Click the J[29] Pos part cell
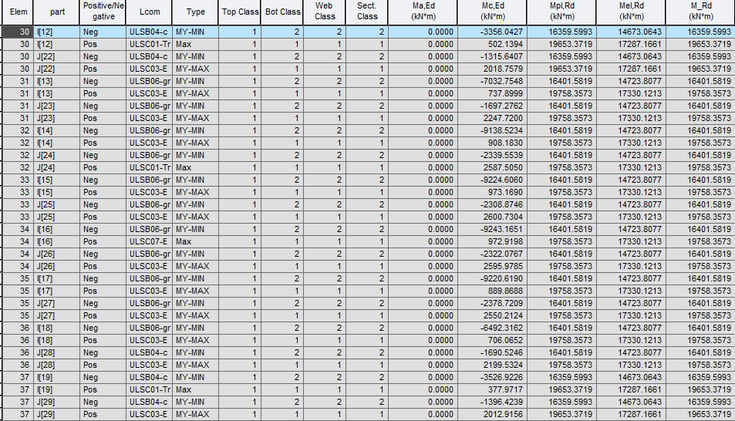This screenshot has width=735, height=421. 56,414
